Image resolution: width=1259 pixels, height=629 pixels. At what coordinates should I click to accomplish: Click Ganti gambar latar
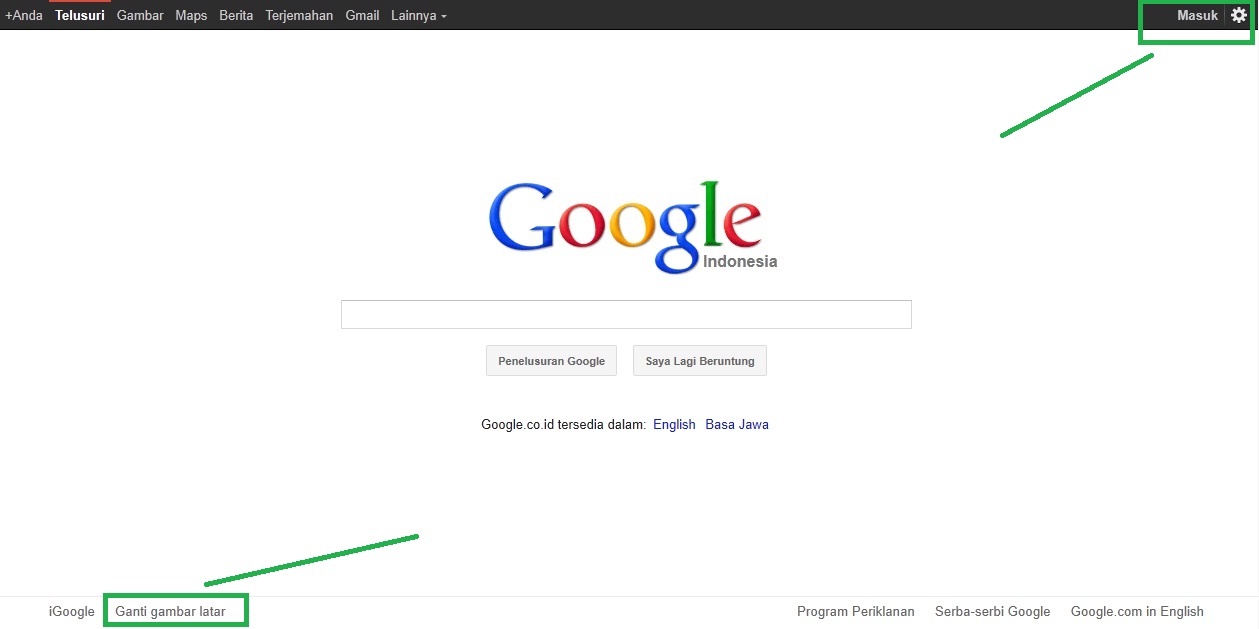coord(175,610)
